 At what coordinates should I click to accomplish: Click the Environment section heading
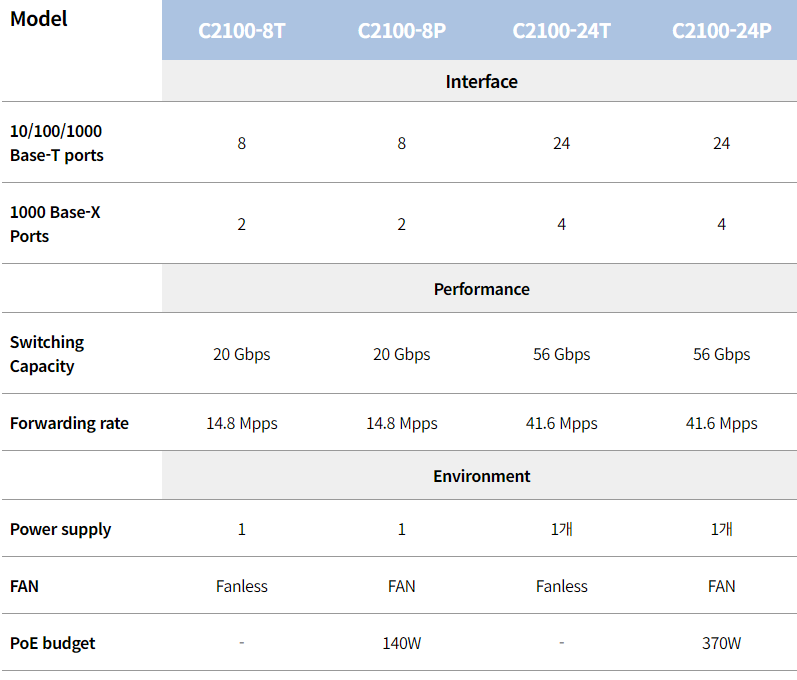point(481,476)
